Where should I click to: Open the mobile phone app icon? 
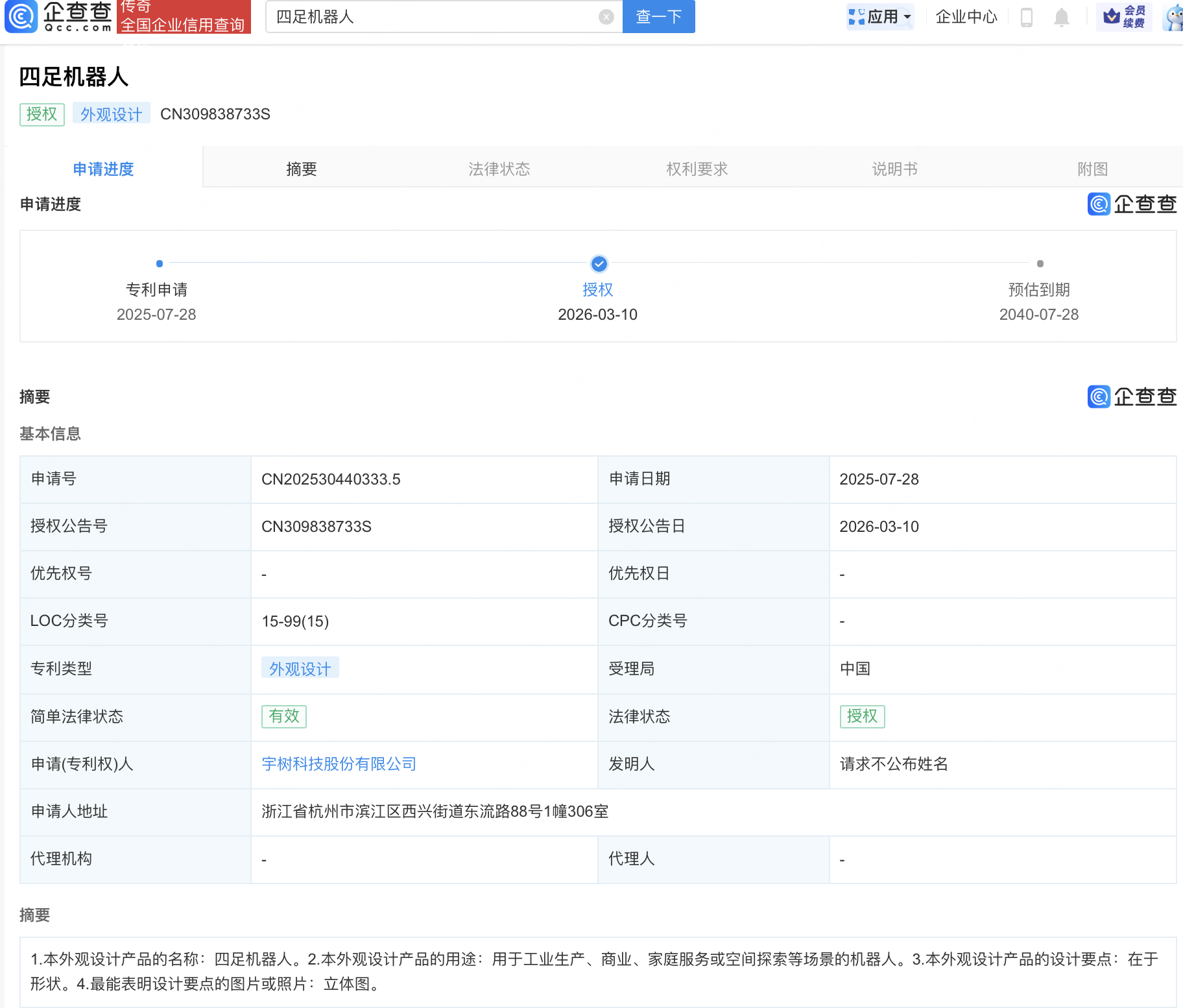click(1026, 17)
